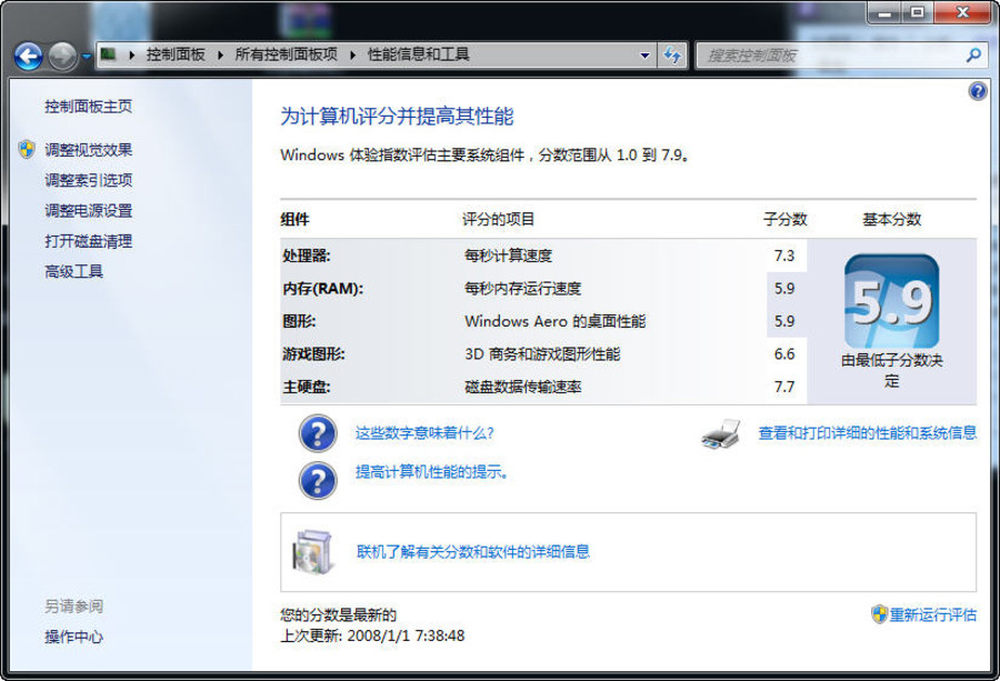
Task: Click question icon beside 提高计算机性能的提示
Action: [x=318, y=480]
